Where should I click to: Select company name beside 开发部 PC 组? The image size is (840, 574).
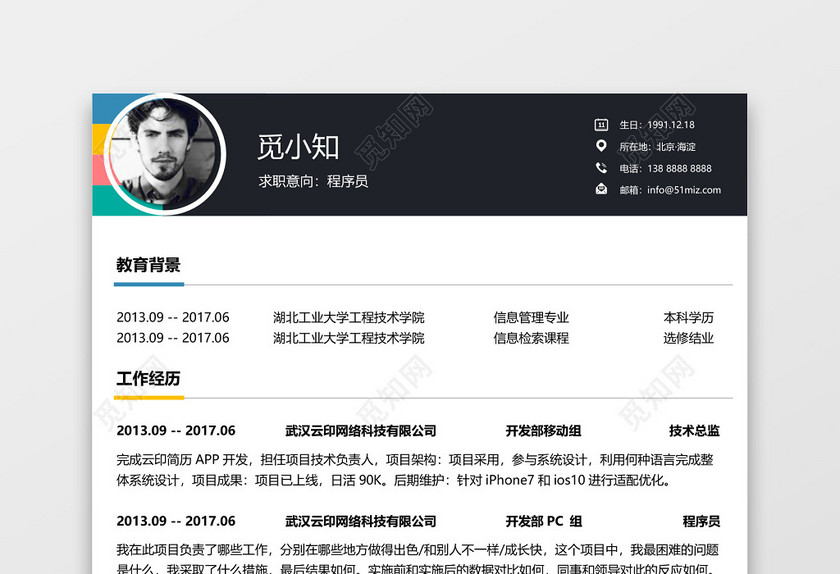pos(361,521)
